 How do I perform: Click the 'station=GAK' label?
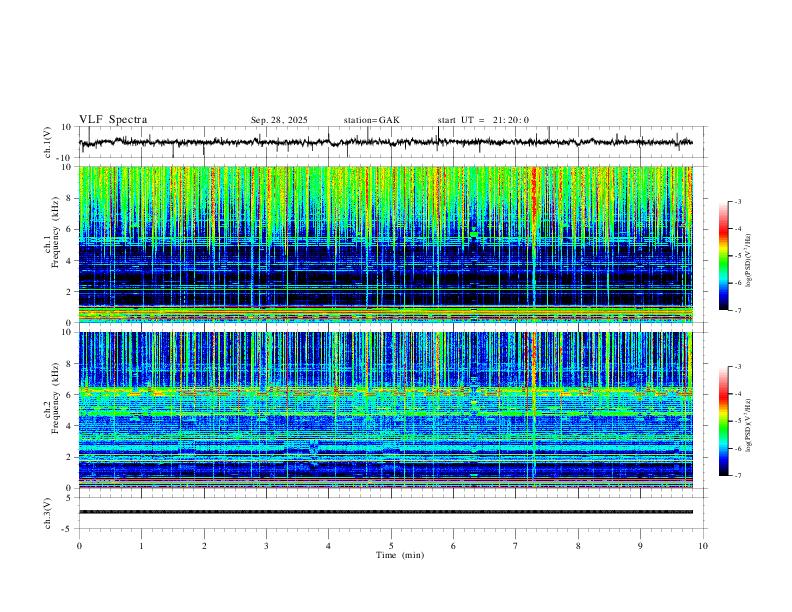coord(372,120)
